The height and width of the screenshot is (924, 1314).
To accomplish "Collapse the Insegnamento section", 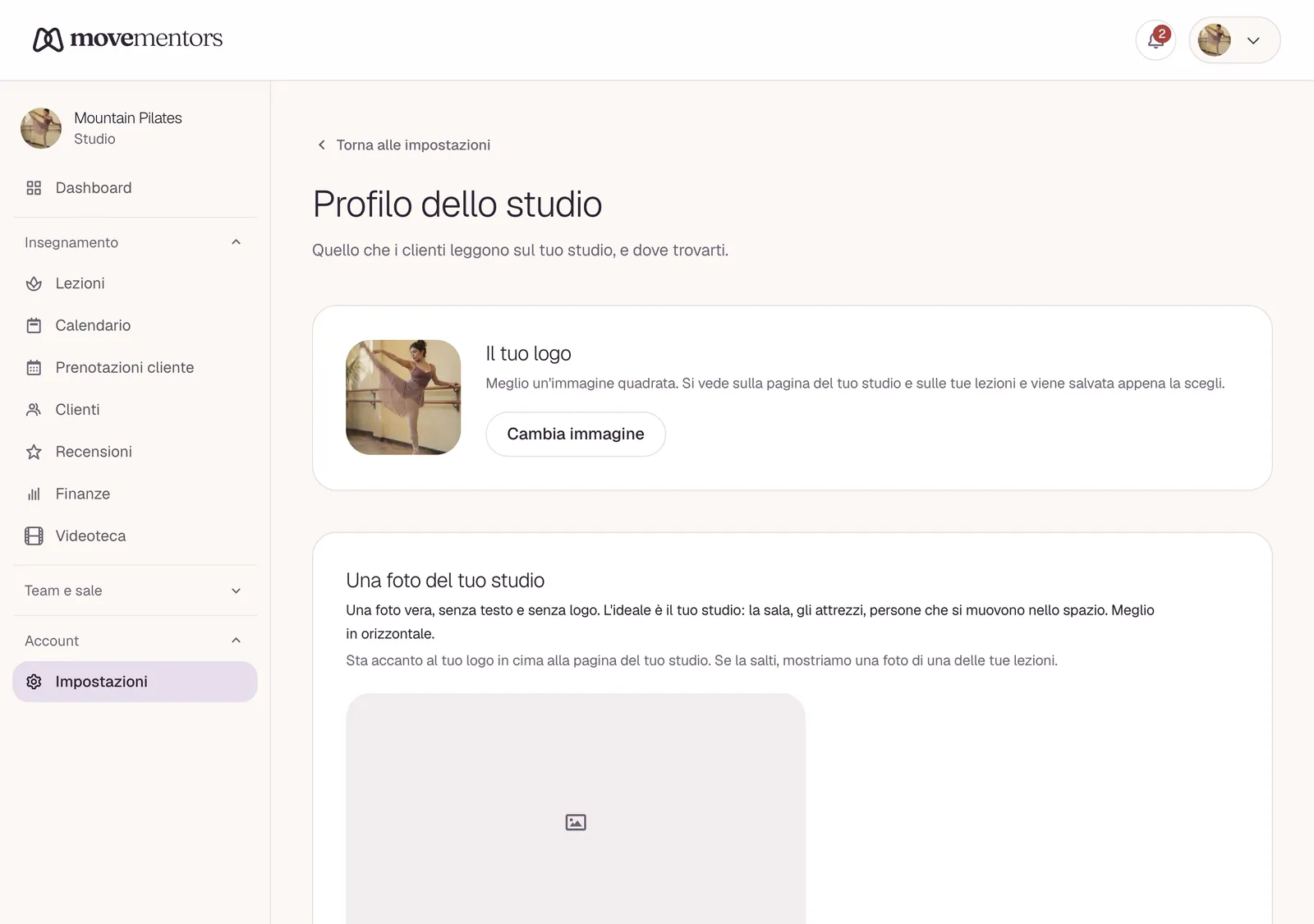I will (x=236, y=242).
